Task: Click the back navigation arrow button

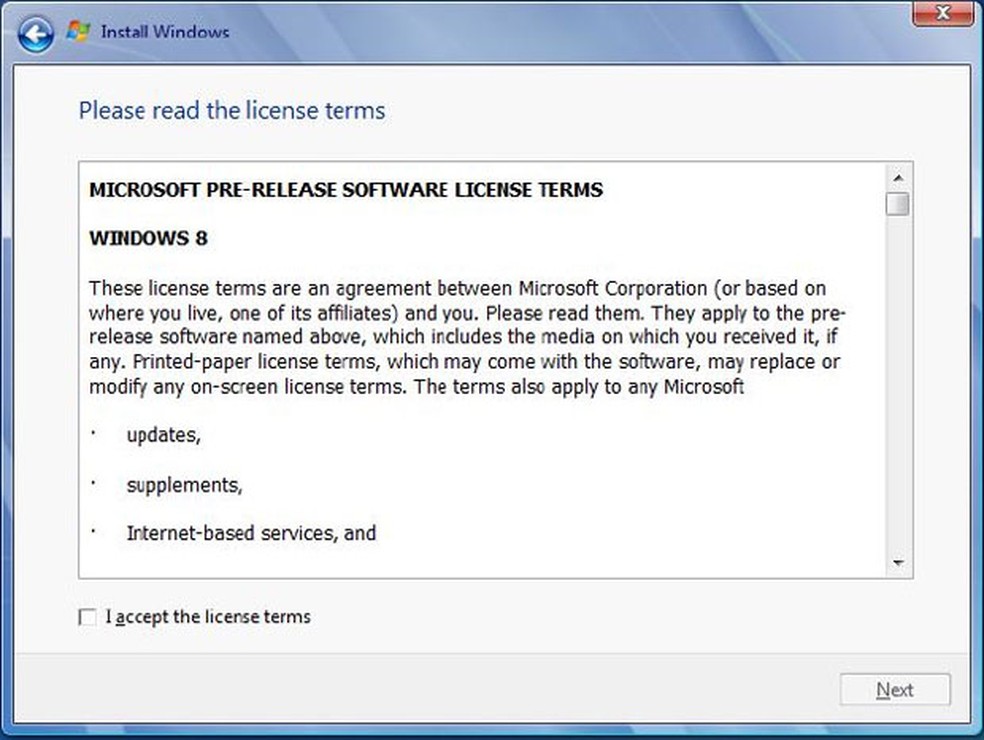Action: point(34,34)
